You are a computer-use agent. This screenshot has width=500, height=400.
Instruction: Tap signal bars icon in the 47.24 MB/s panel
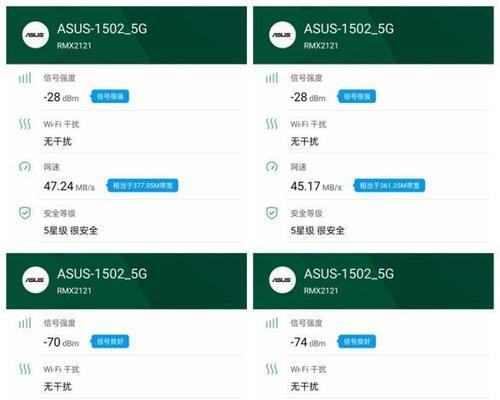pyautogui.click(x=25, y=78)
